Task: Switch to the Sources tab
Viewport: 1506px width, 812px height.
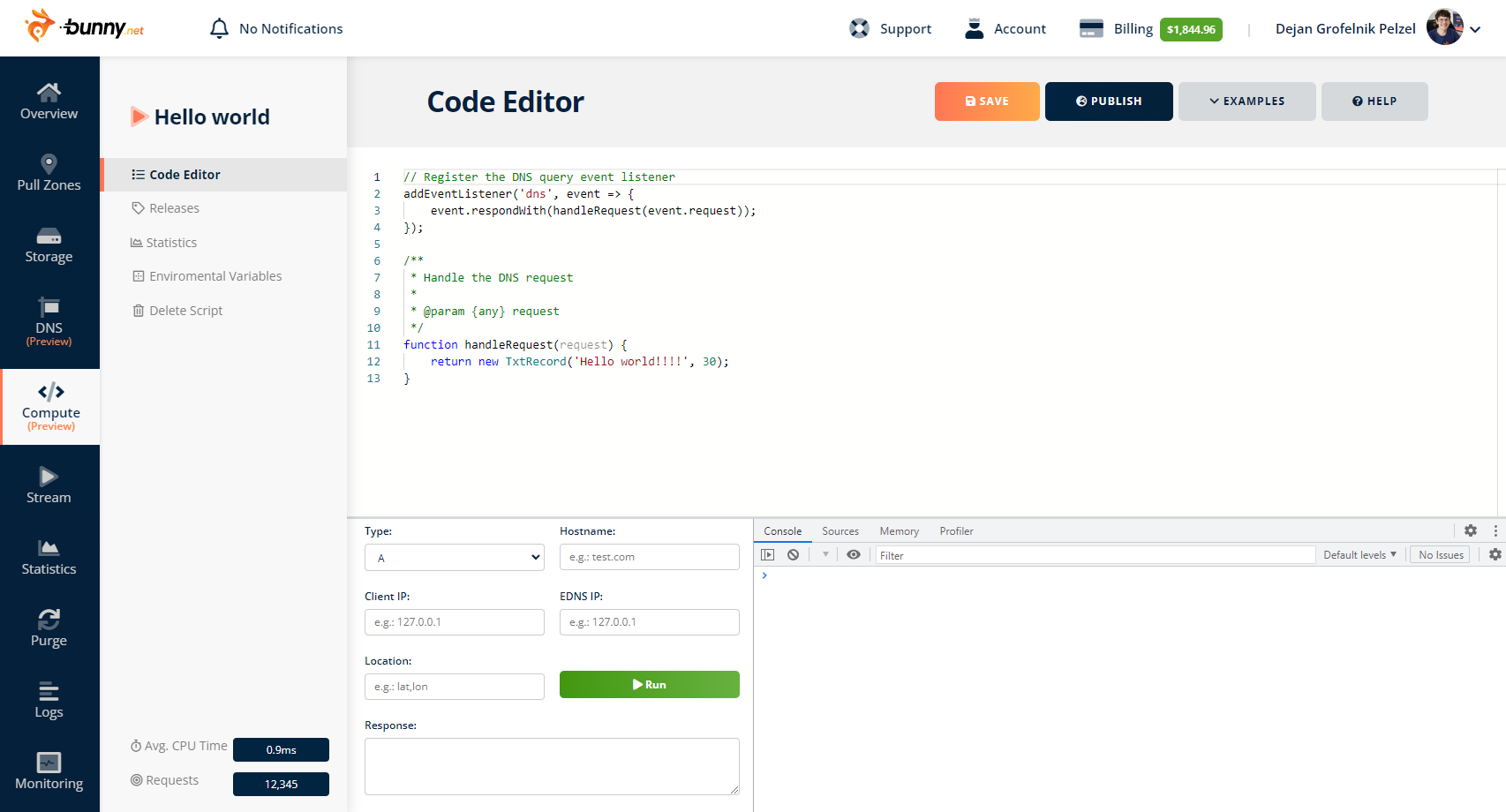Action: [x=840, y=530]
